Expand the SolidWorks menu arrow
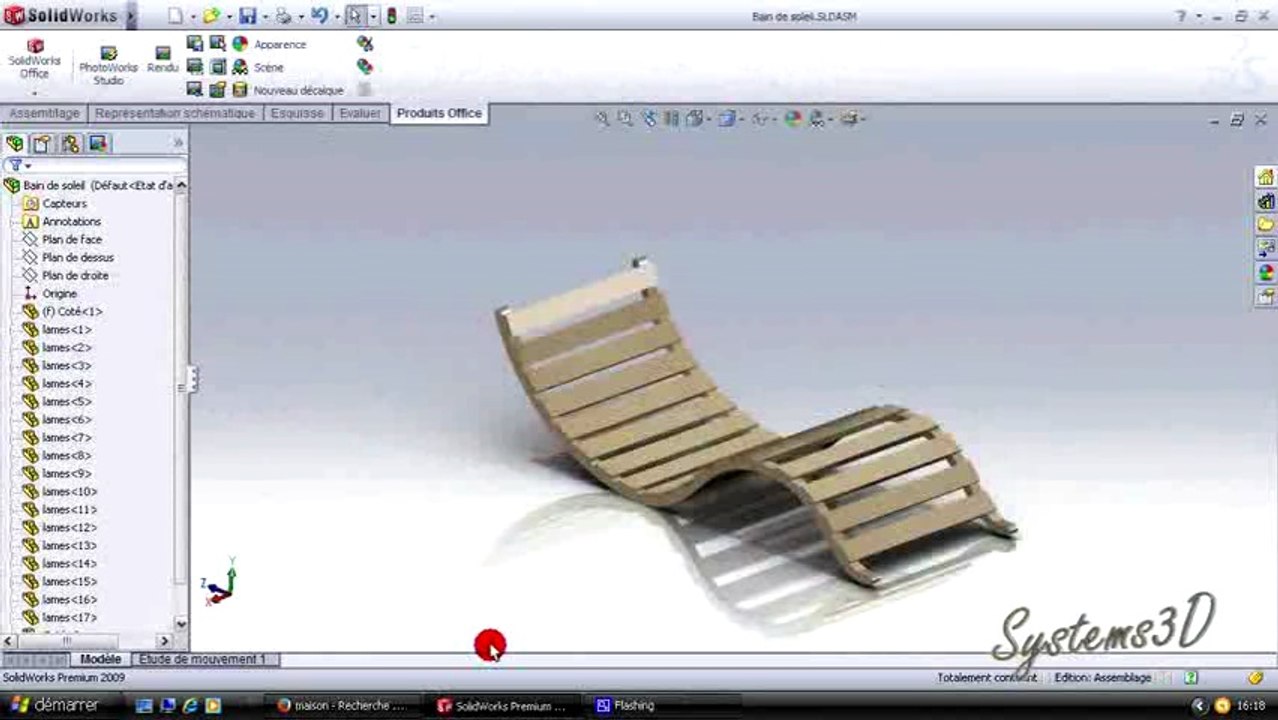 (131, 16)
